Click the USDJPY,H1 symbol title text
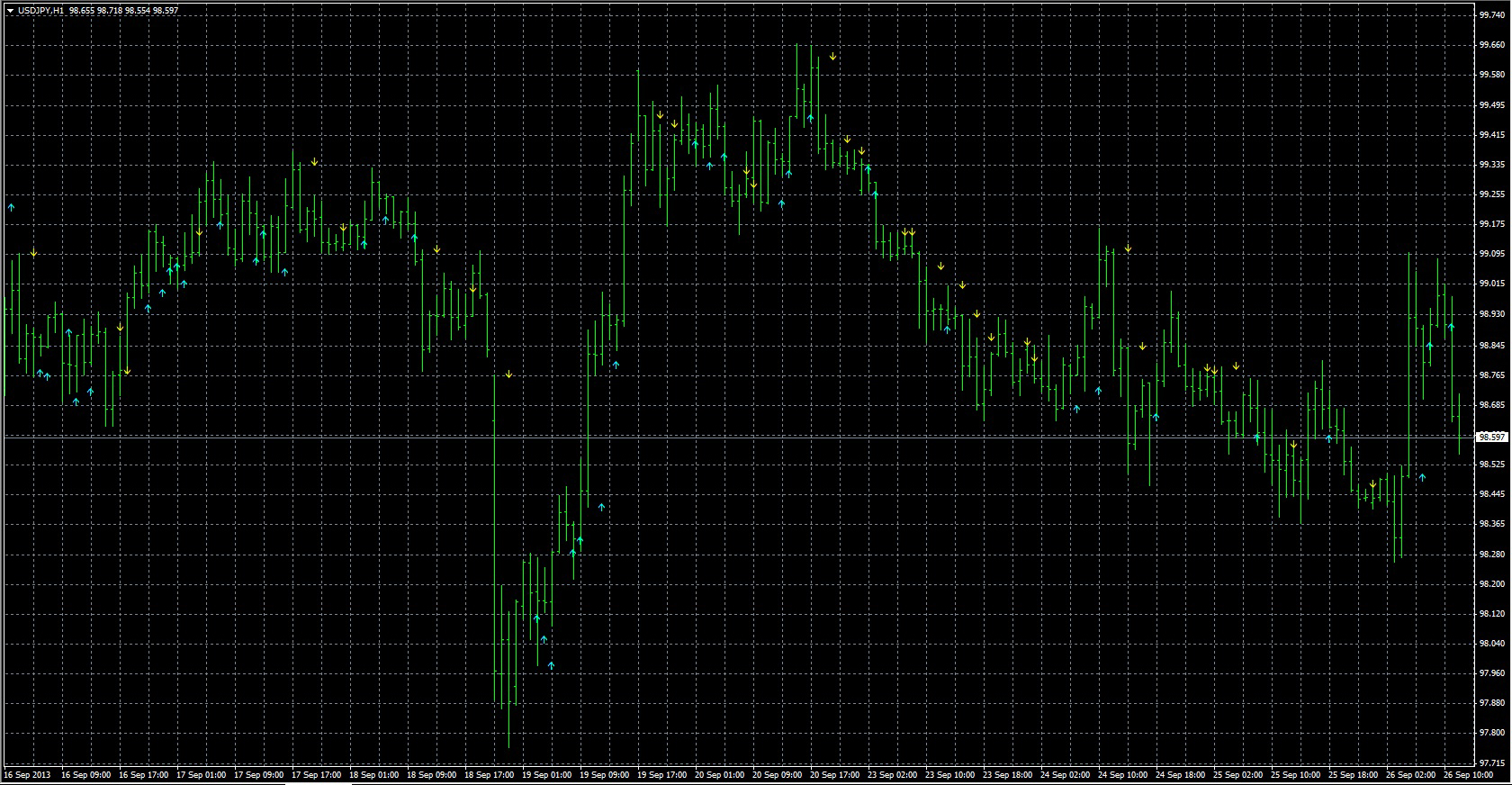Image resolution: width=1512 pixels, height=785 pixels. pyautogui.click(x=40, y=10)
